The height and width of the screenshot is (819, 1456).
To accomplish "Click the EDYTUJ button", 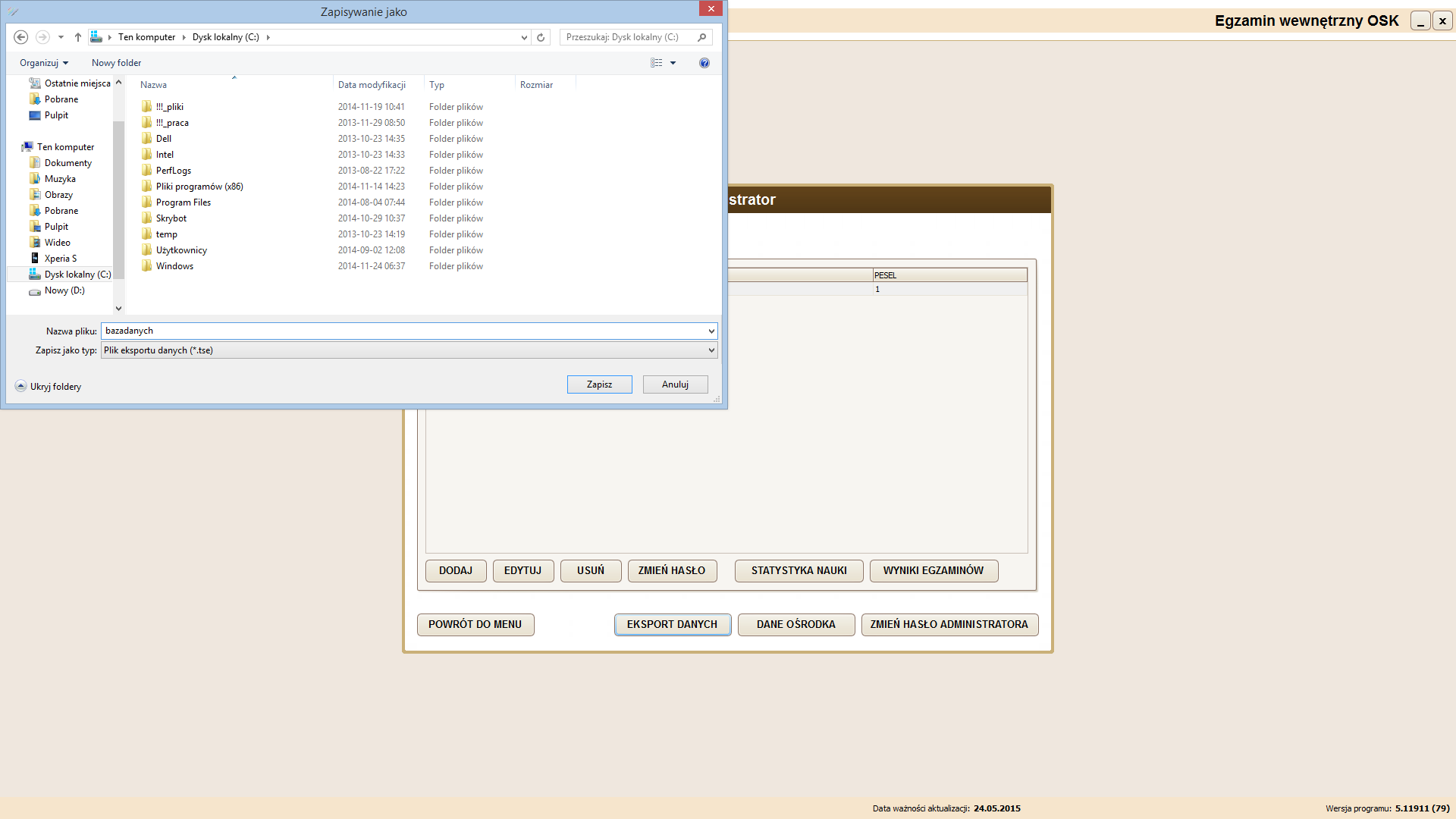I will coord(523,570).
